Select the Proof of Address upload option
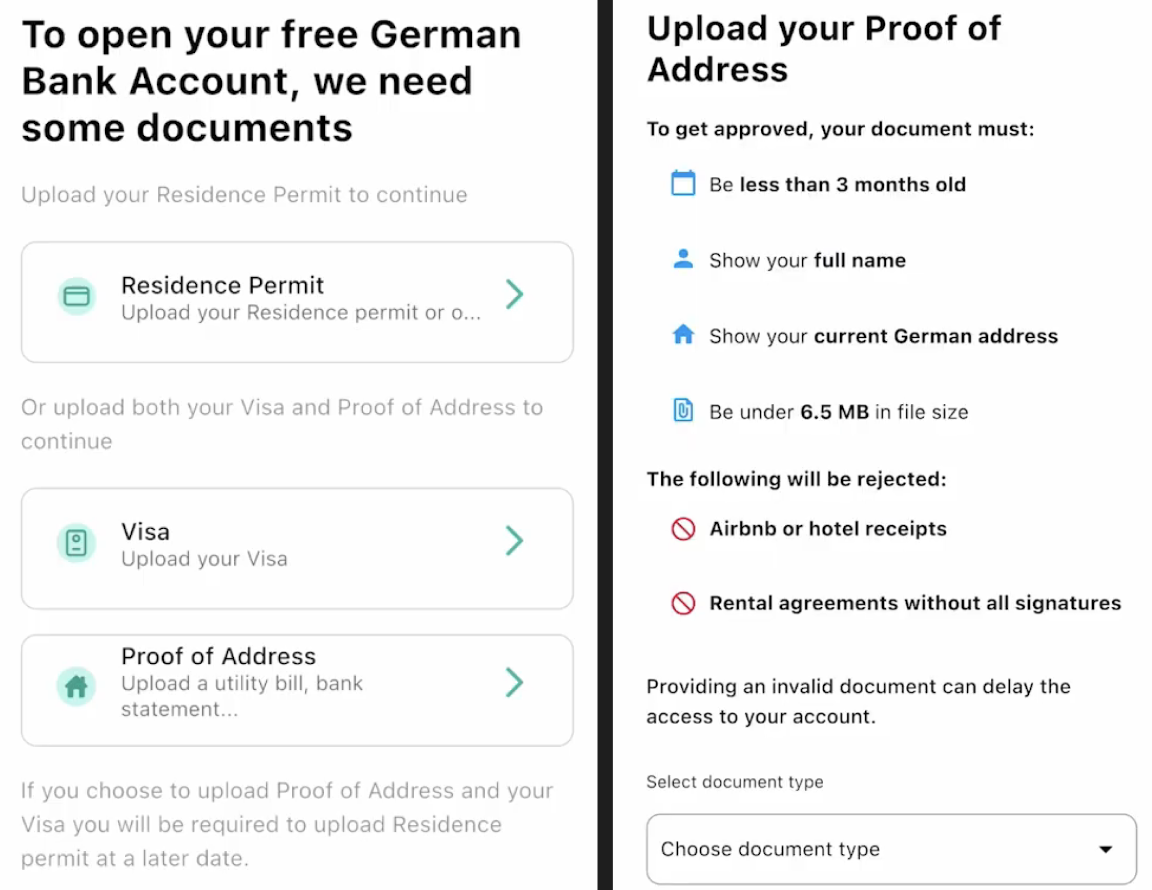 point(296,689)
